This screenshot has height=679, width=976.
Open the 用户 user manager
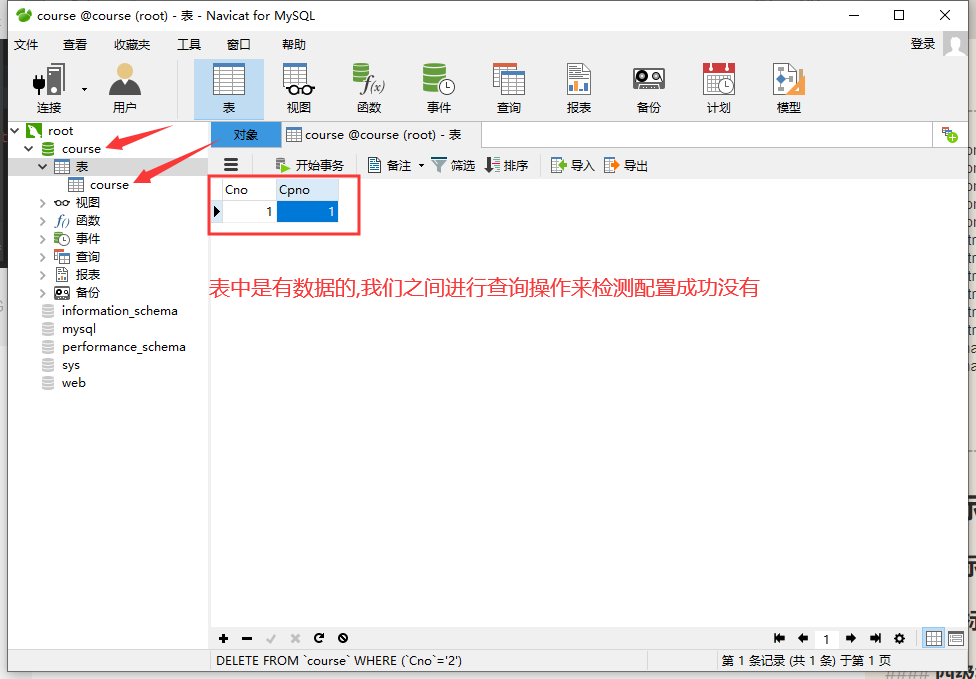(124, 88)
